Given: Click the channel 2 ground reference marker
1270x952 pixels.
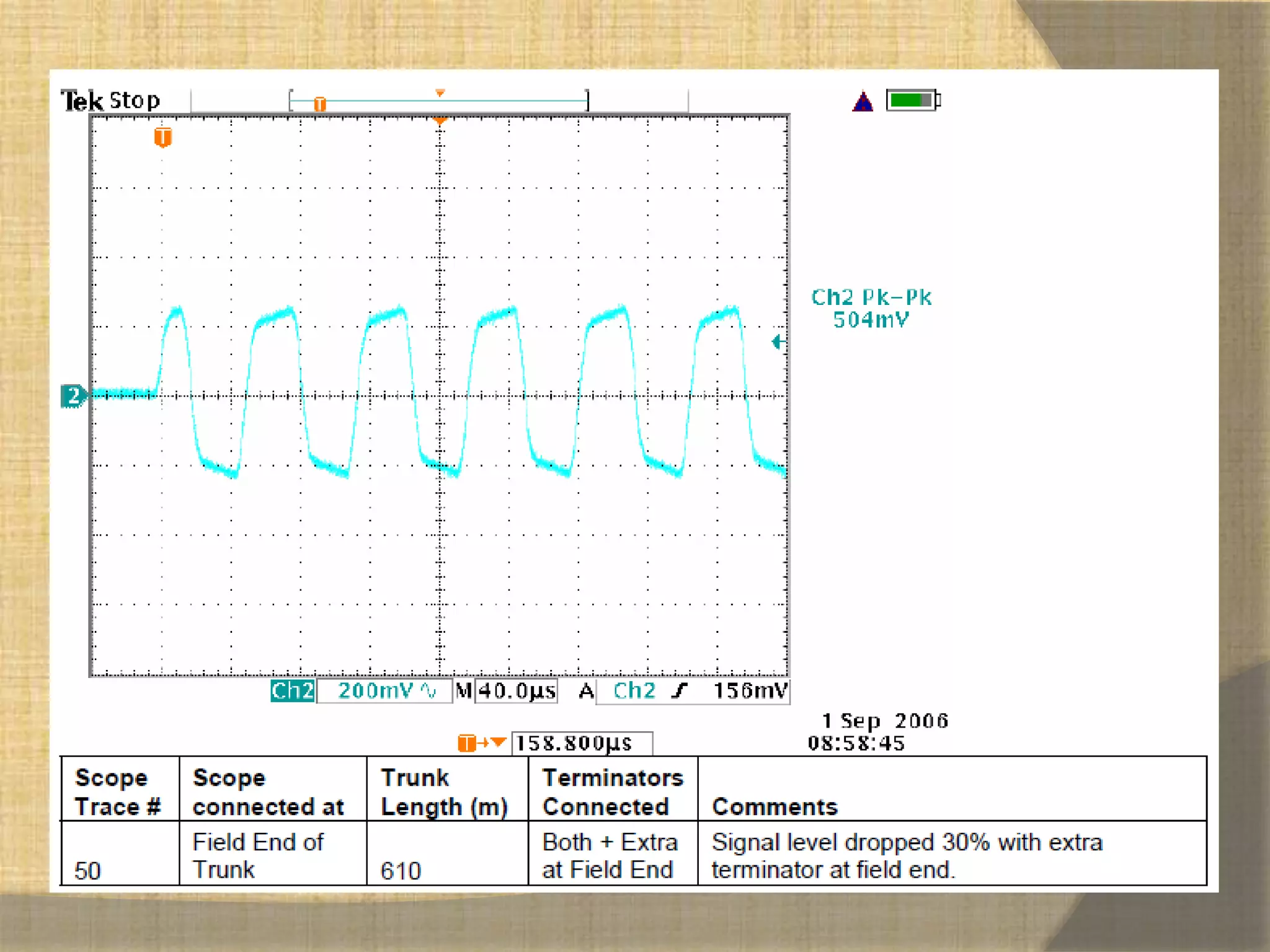Looking at the screenshot, I should [x=73, y=396].
